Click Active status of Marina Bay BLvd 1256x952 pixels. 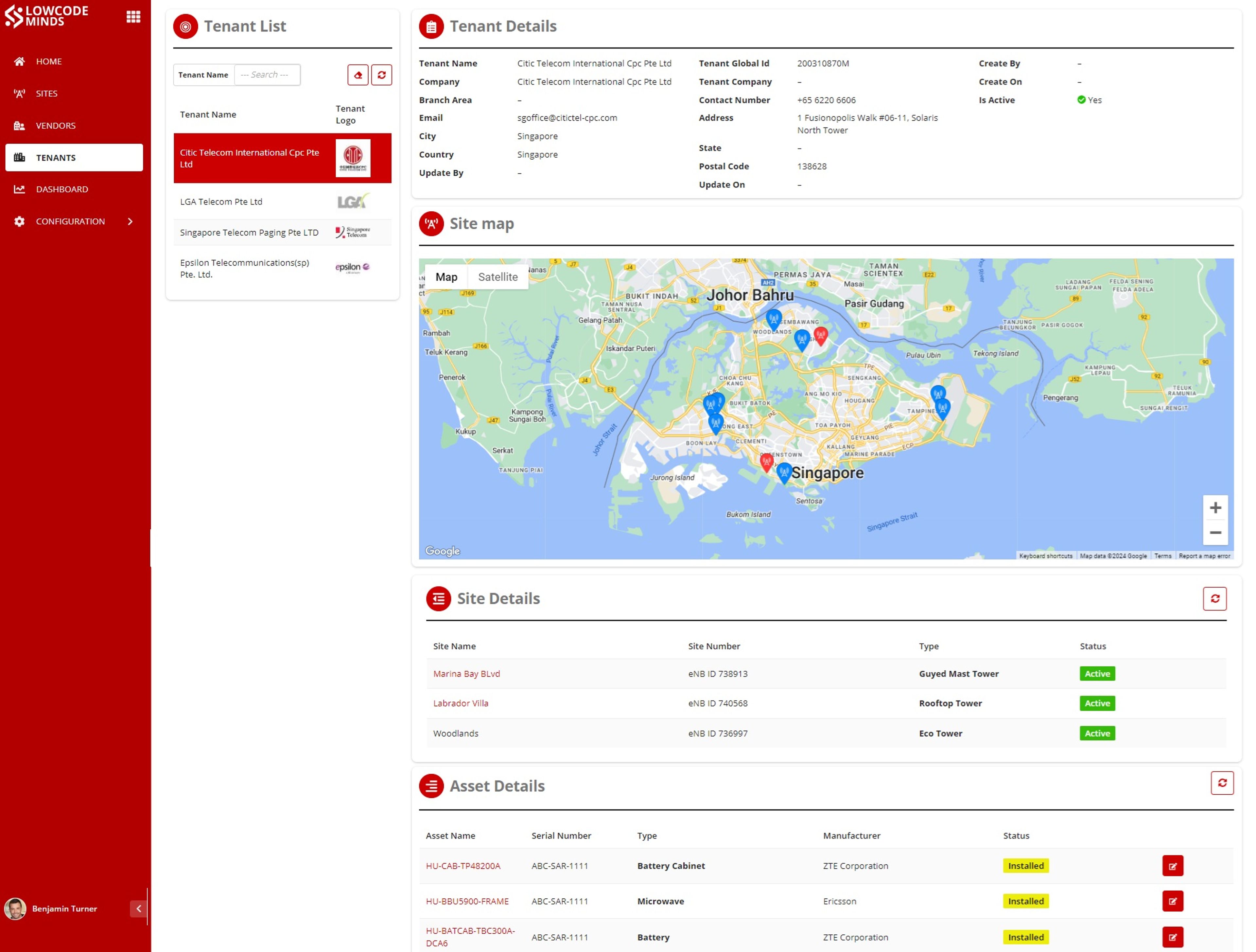(x=1097, y=674)
